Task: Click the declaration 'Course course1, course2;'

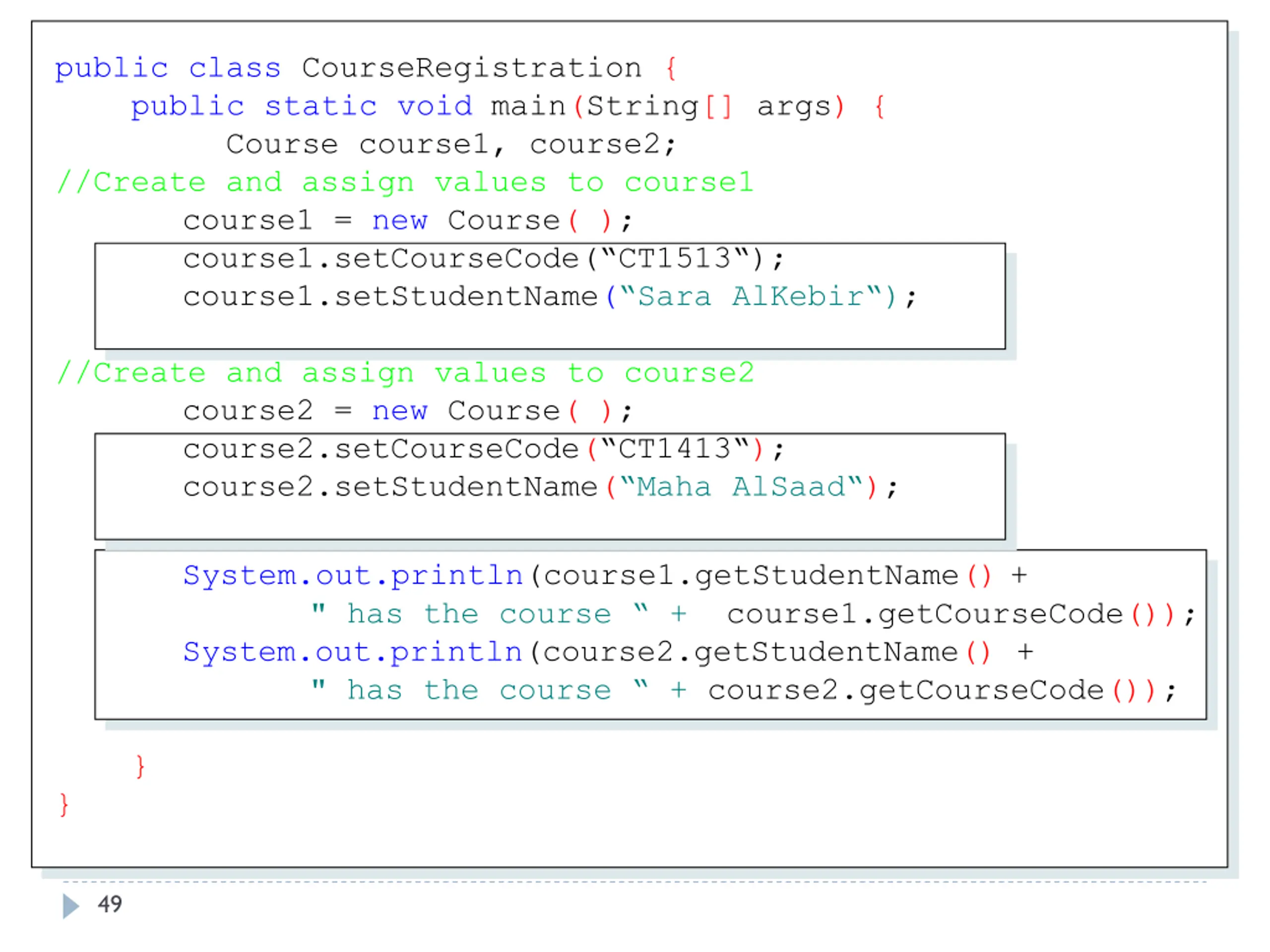Action: (x=451, y=145)
